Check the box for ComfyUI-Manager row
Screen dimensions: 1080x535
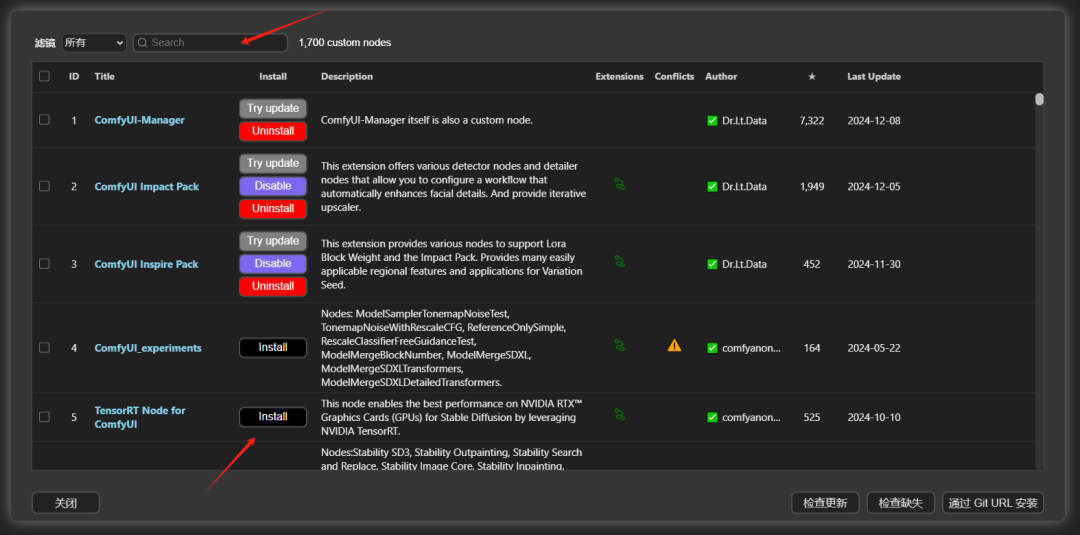44,120
